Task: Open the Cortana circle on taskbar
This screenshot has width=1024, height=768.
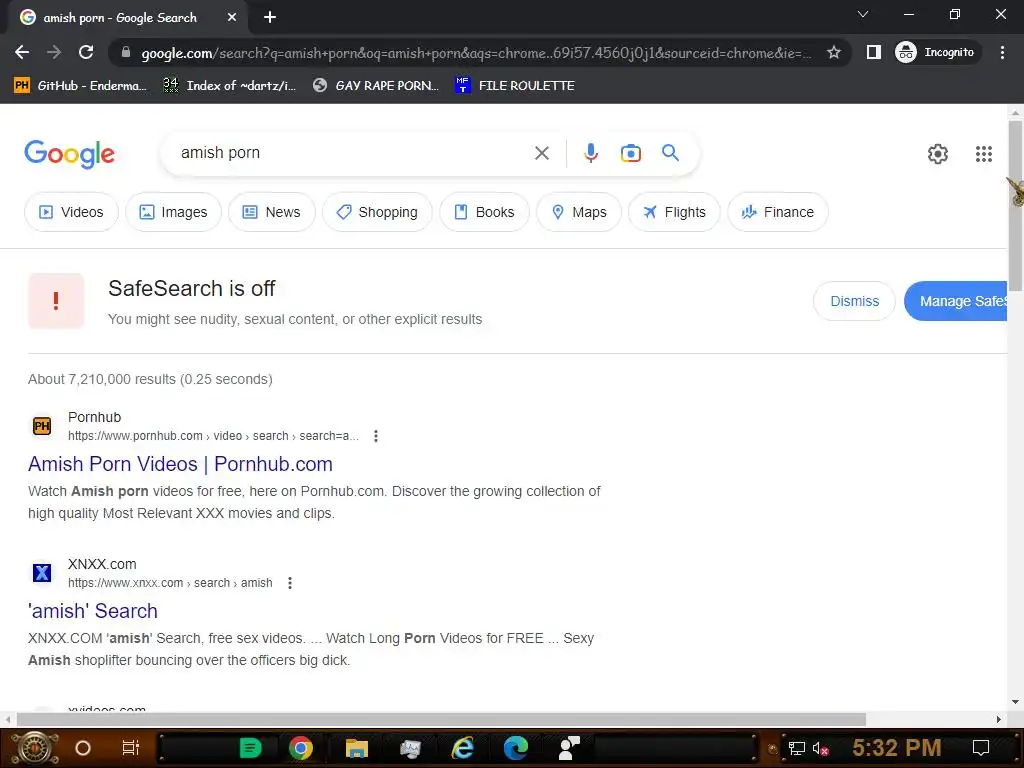Action: [83, 748]
